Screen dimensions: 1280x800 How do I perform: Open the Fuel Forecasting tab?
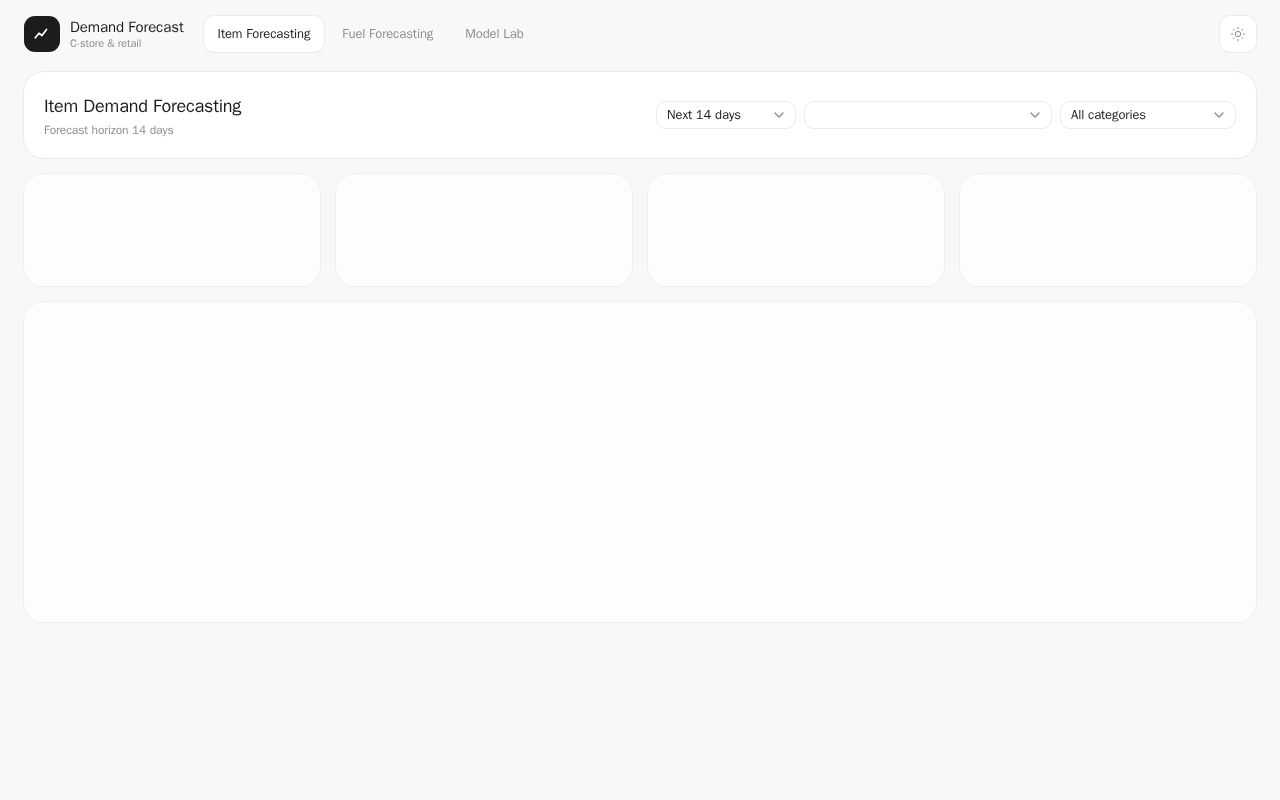(388, 34)
